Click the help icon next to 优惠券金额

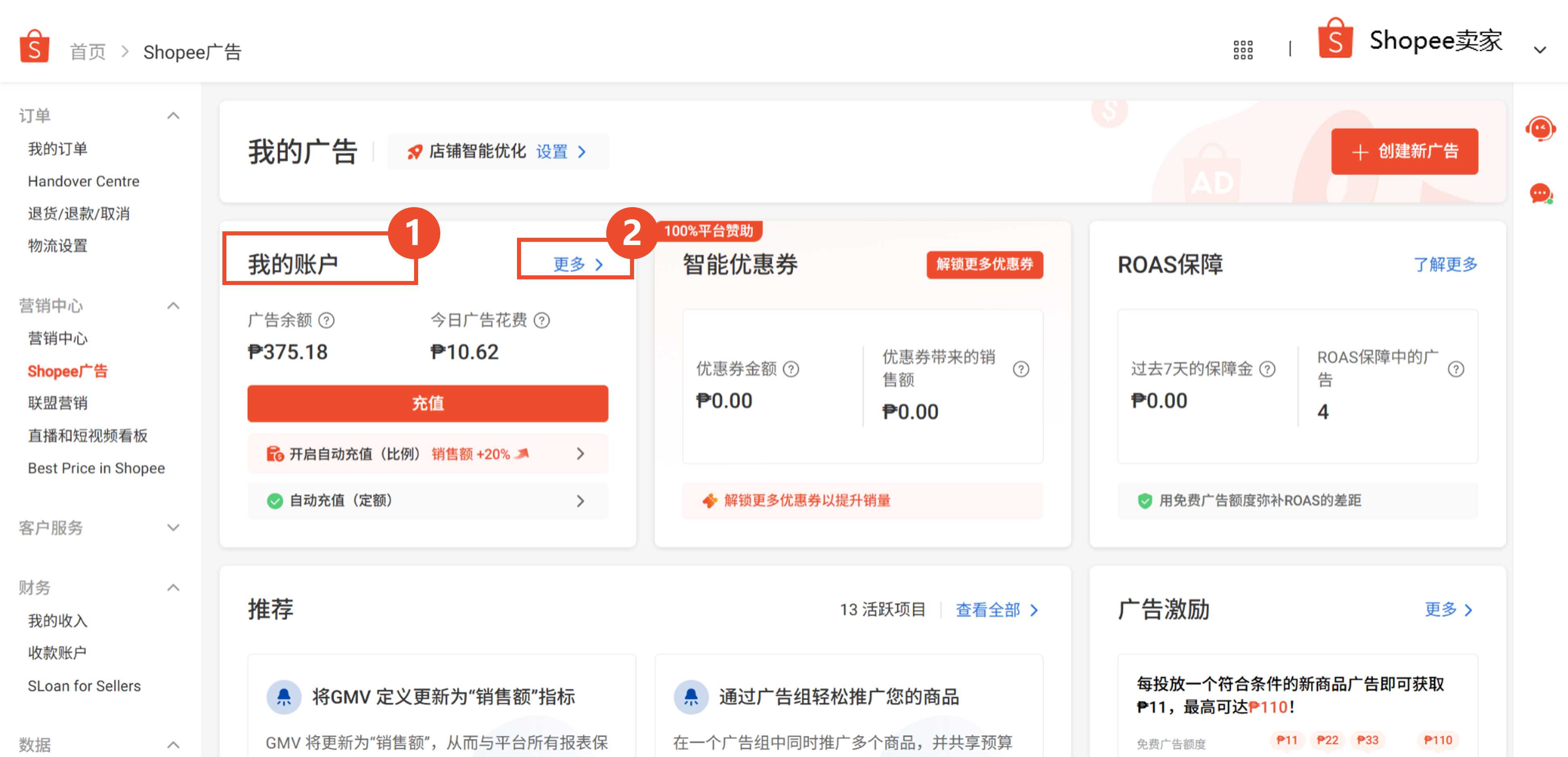[x=791, y=369]
